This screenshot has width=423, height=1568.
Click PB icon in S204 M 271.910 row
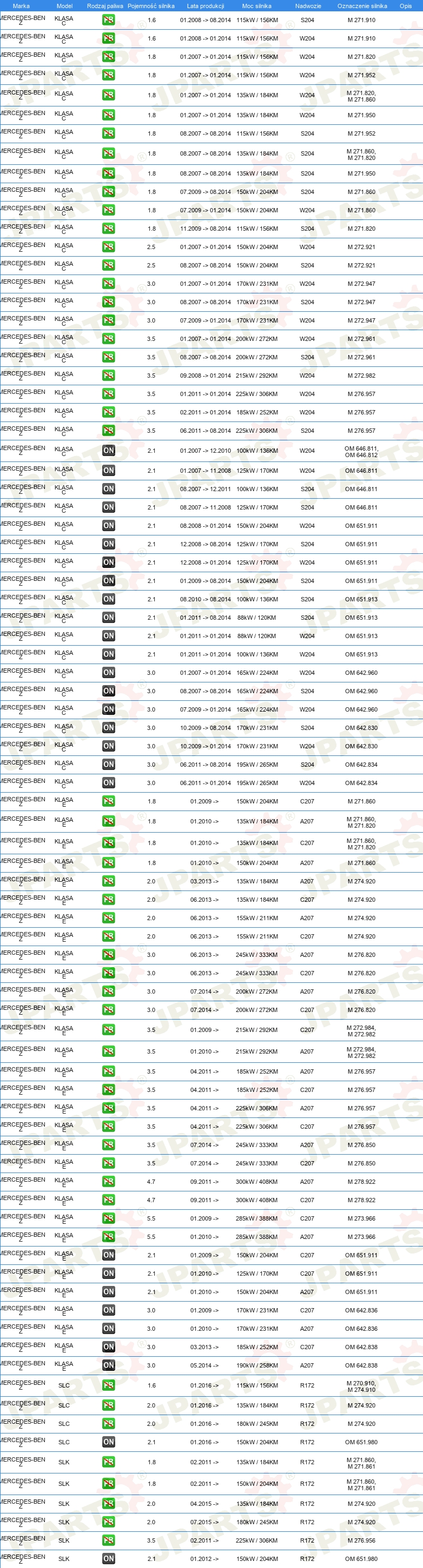[109, 20]
